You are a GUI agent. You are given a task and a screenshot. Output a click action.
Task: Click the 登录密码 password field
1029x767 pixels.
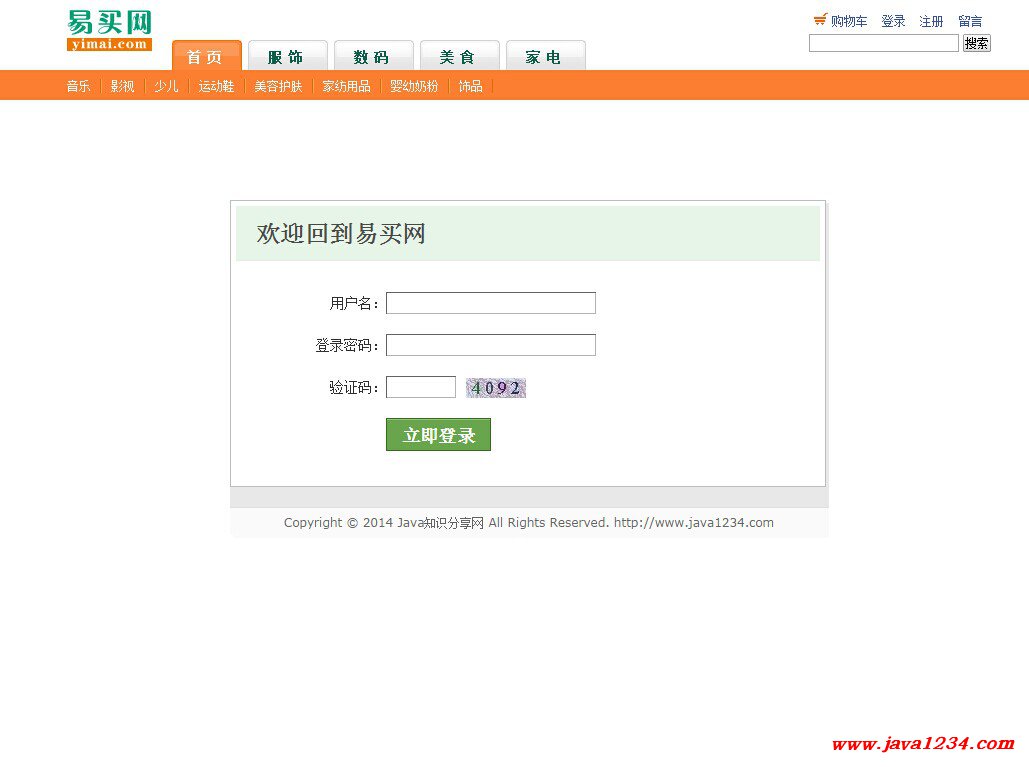[490, 345]
